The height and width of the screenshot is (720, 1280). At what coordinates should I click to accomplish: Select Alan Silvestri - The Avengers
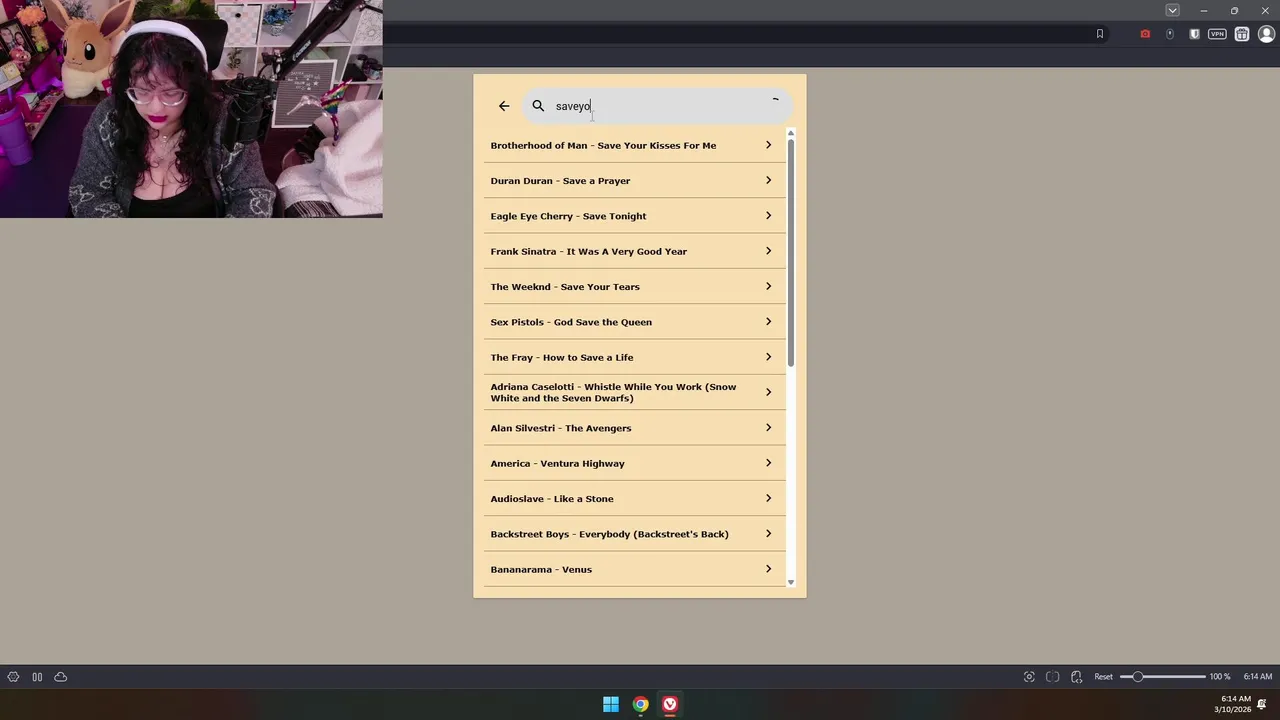[634, 428]
